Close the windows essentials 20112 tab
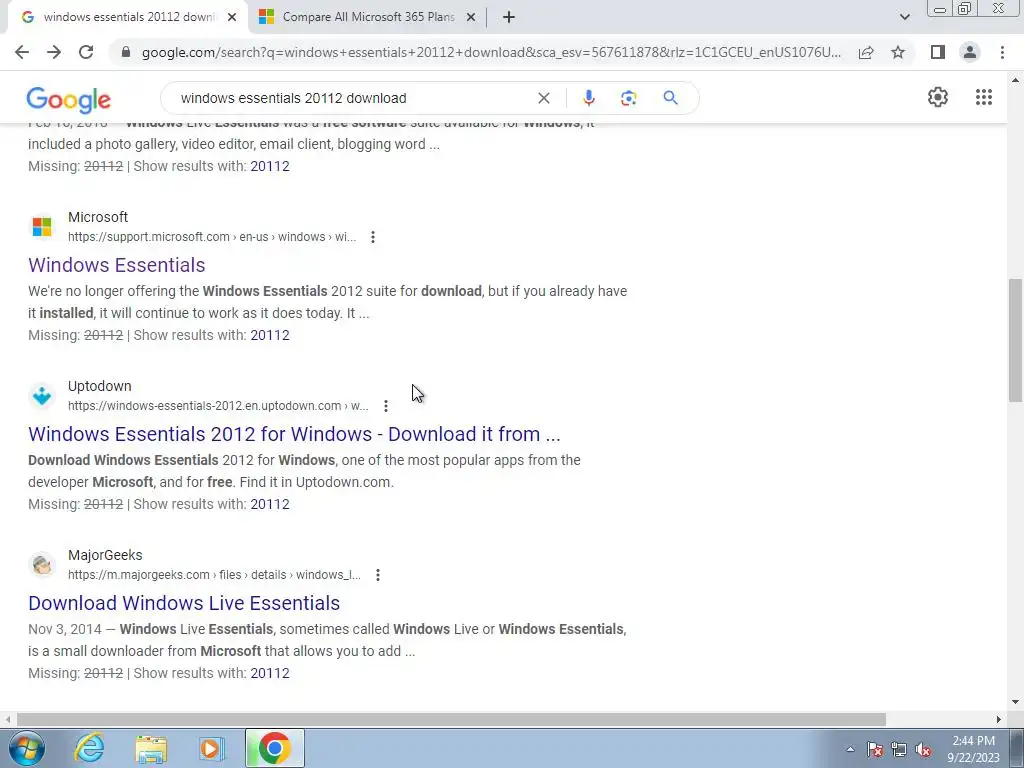Screen dimensions: 1024x768 tap(232, 17)
